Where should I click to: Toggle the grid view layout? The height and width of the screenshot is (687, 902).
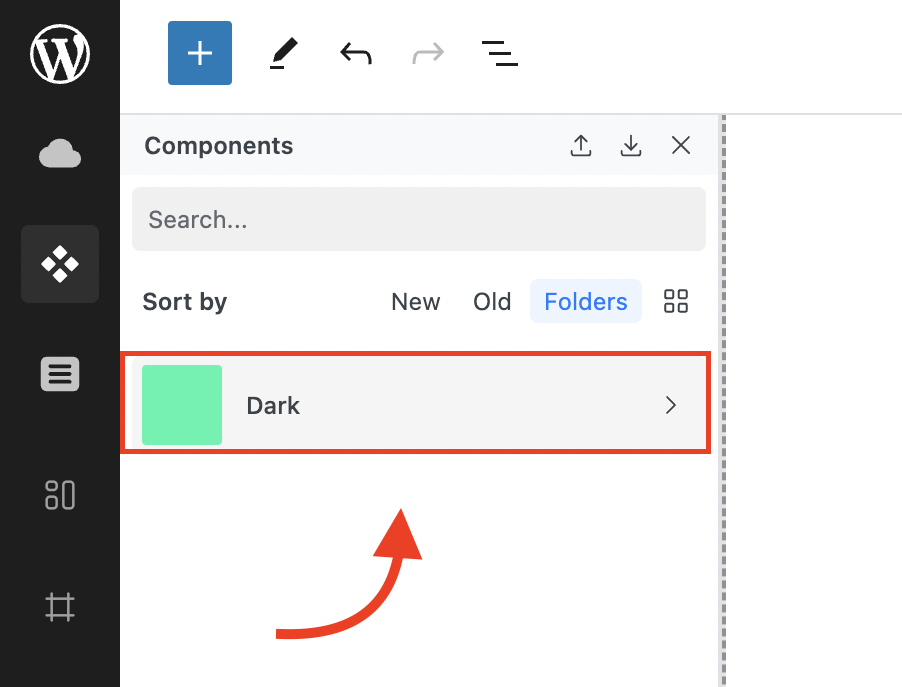pos(676,301)
